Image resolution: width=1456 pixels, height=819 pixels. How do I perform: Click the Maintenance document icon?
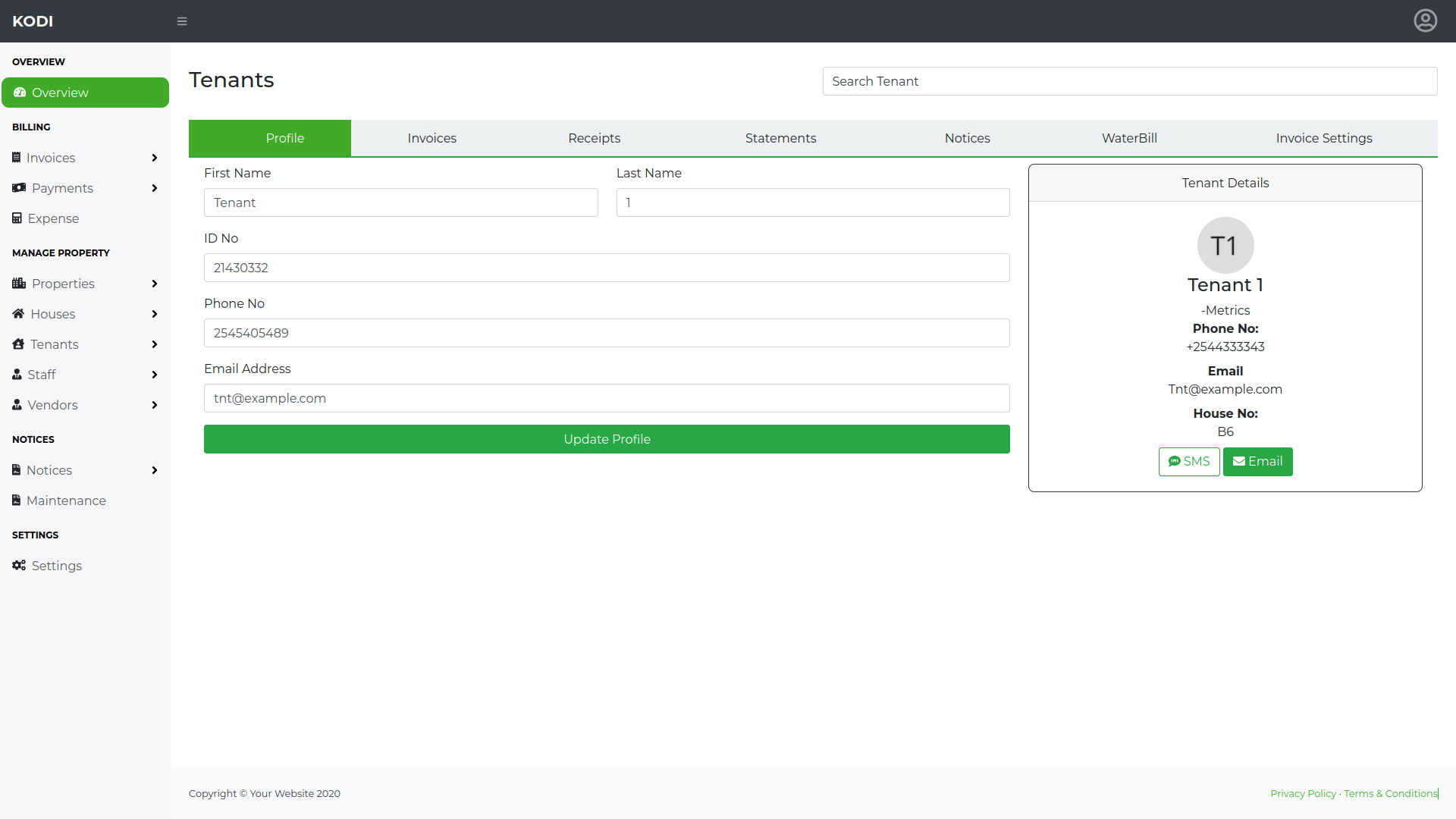point(16,500)
